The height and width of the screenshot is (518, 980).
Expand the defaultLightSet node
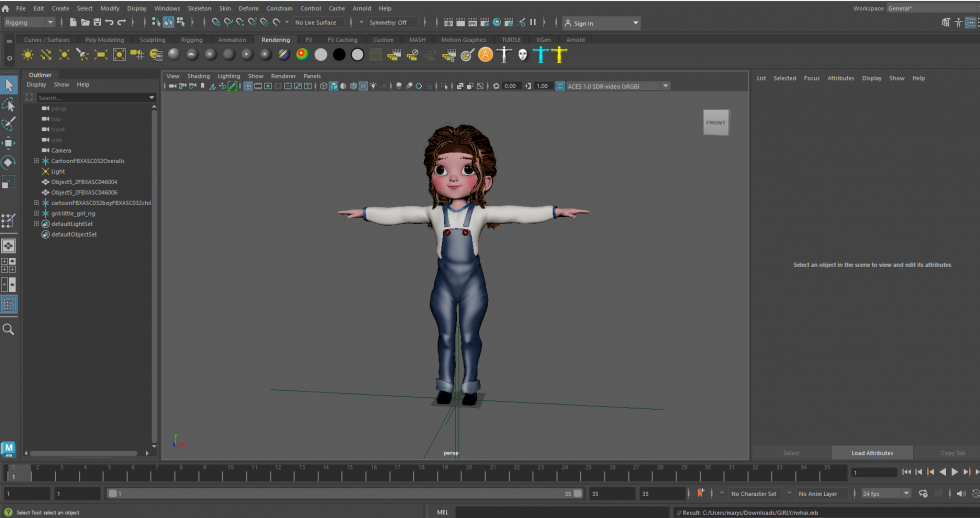36,224
